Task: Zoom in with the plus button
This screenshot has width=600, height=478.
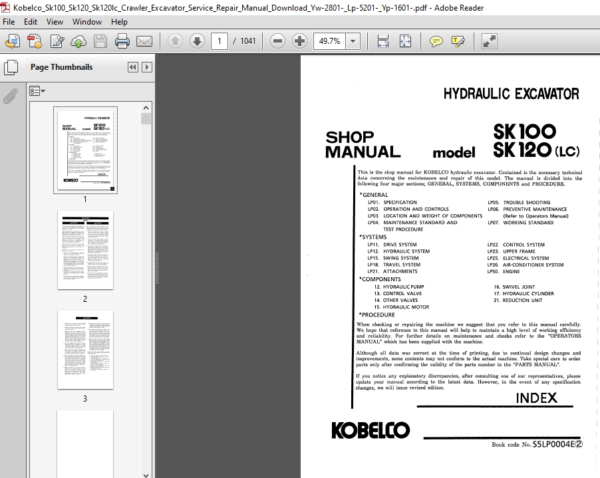Action: [298, 42]
